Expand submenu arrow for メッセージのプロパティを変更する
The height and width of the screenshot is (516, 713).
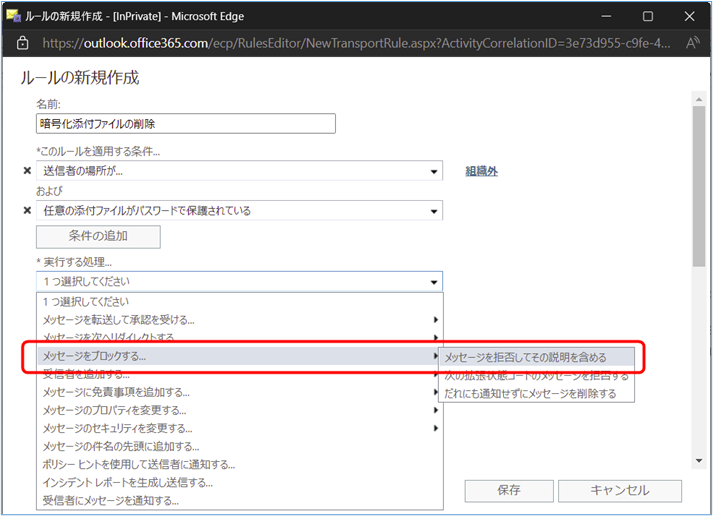tap(436, 410)
